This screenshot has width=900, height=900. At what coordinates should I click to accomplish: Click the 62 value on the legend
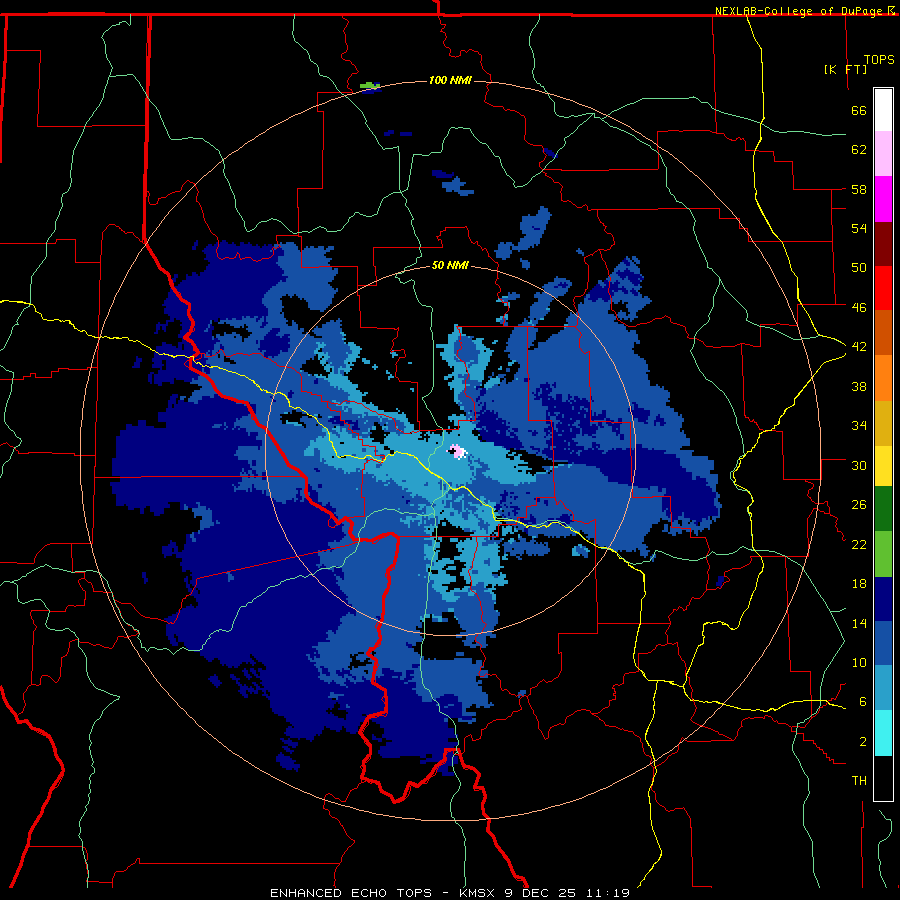point(859,150)
